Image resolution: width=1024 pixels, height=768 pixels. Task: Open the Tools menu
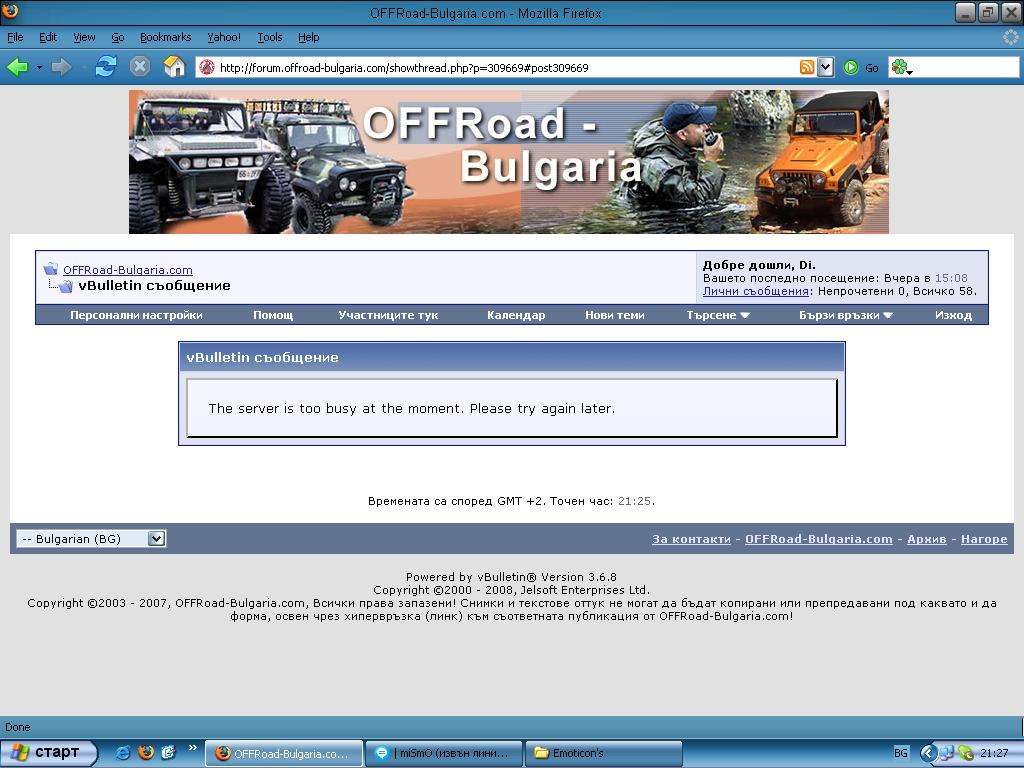click(x=270, y=37)
